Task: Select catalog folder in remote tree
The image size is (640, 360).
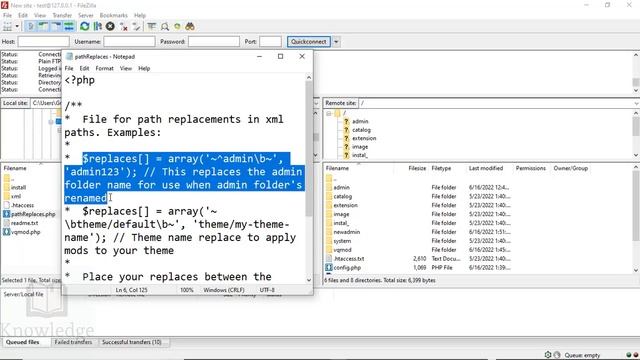Action: click(x=361, y=130)
